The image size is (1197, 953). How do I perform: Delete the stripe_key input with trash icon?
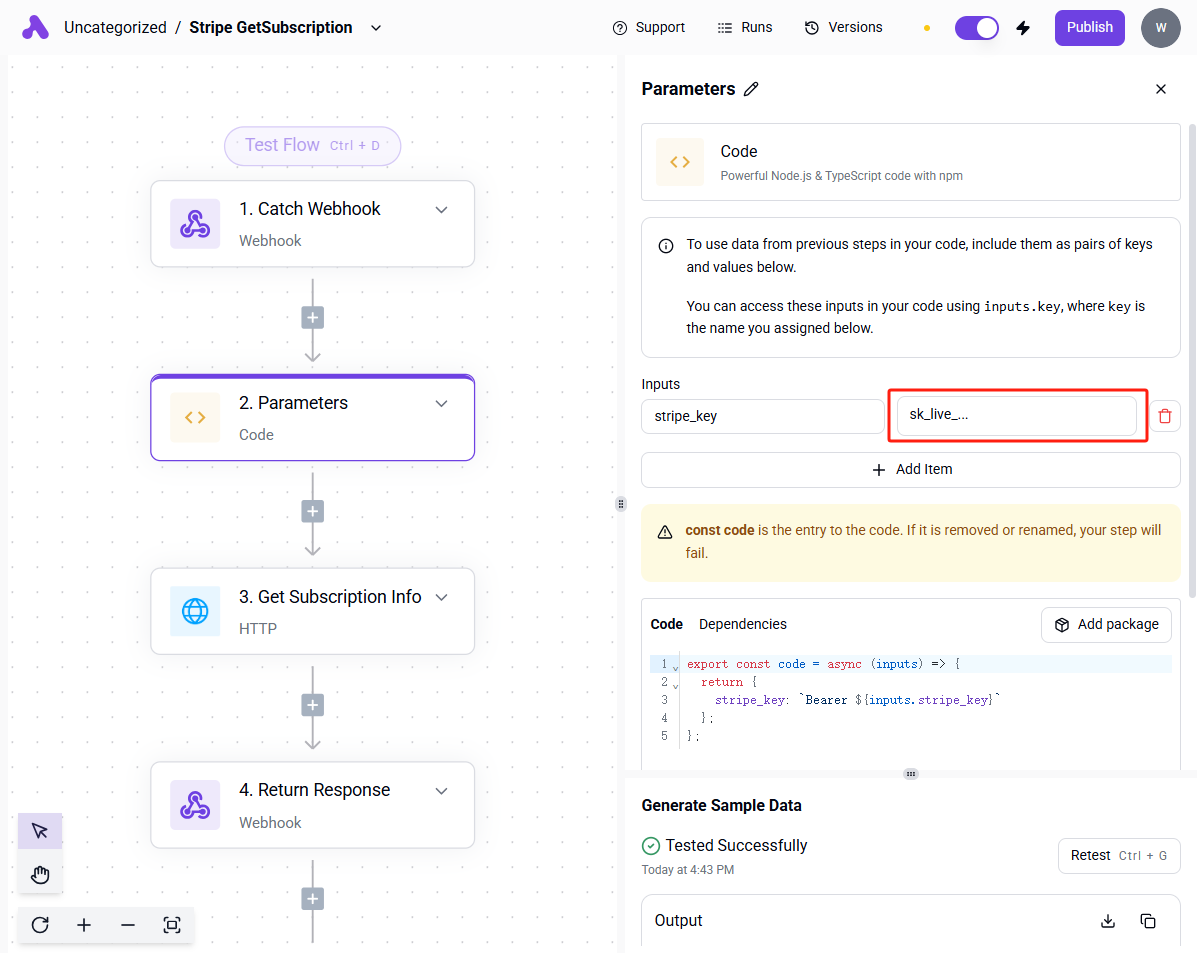coord(1164,416)
